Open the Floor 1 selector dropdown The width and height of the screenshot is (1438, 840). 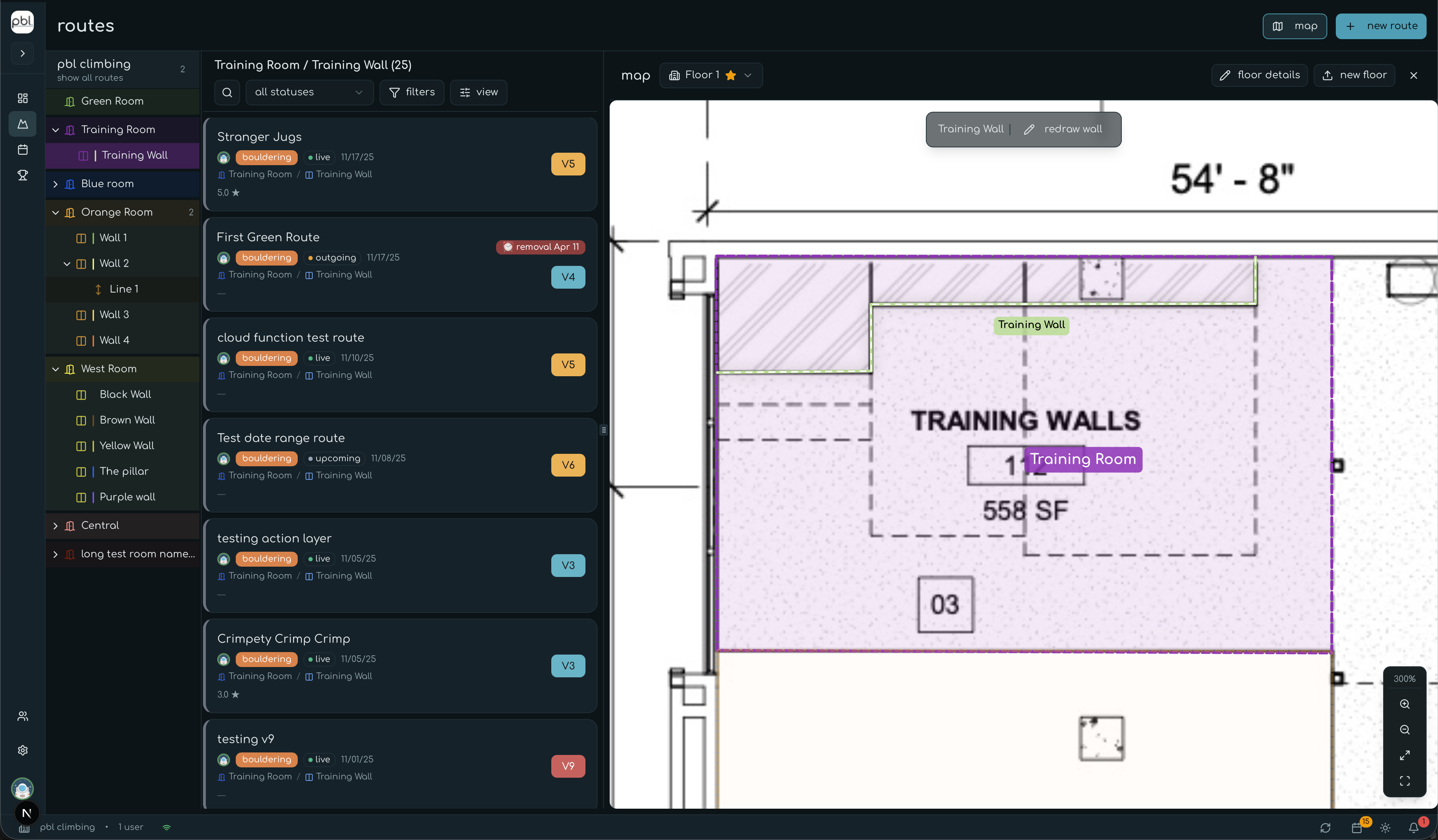[710, 75]
